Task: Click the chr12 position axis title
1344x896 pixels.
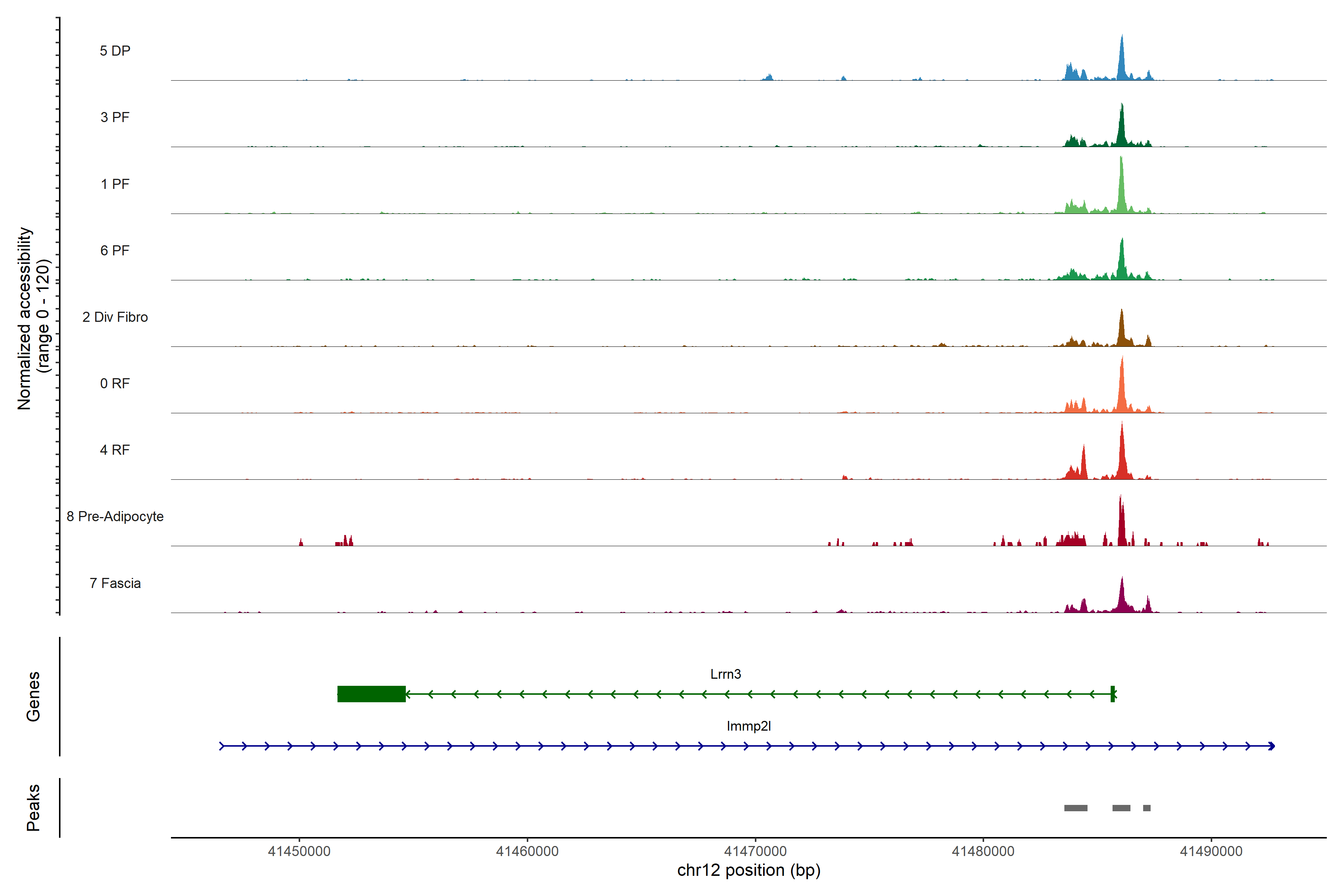Action: tap(749, 870)
